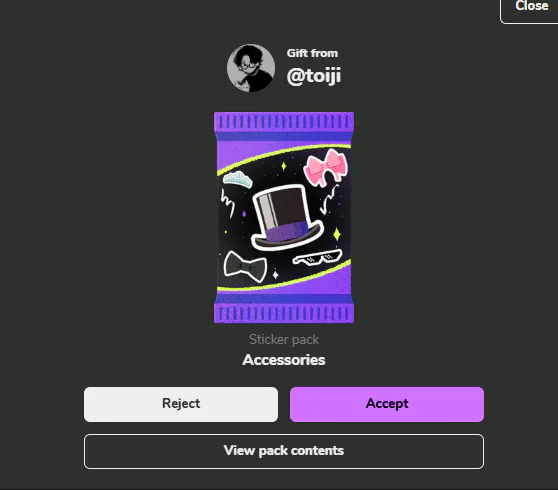
Task: Accept the Accessories sticker pack gift
Action: [x=387, y=404]
